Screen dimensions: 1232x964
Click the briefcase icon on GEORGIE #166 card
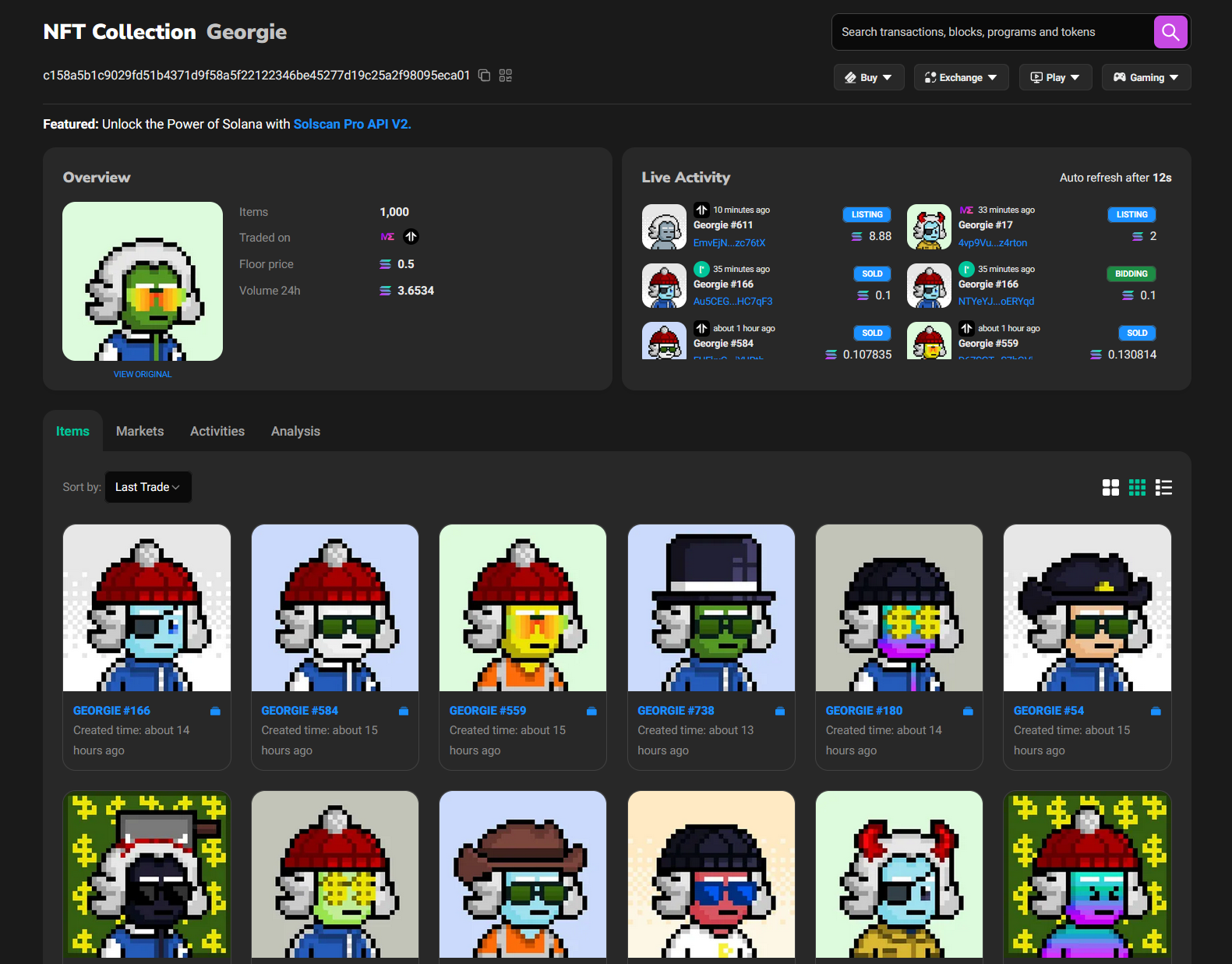coord(215,711)
